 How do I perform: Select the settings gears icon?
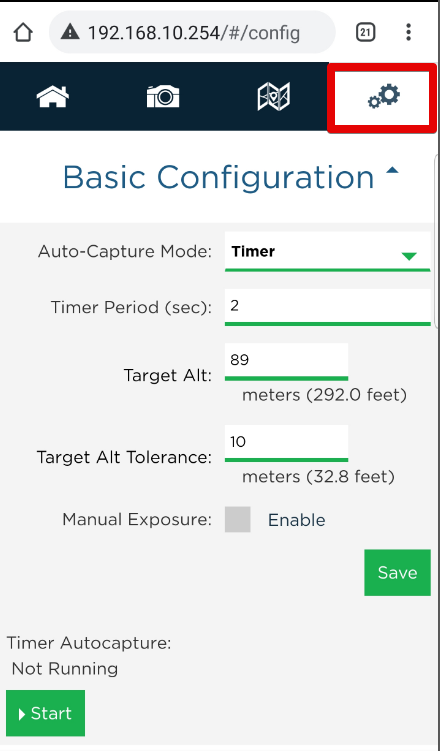(x=384, y=96)
